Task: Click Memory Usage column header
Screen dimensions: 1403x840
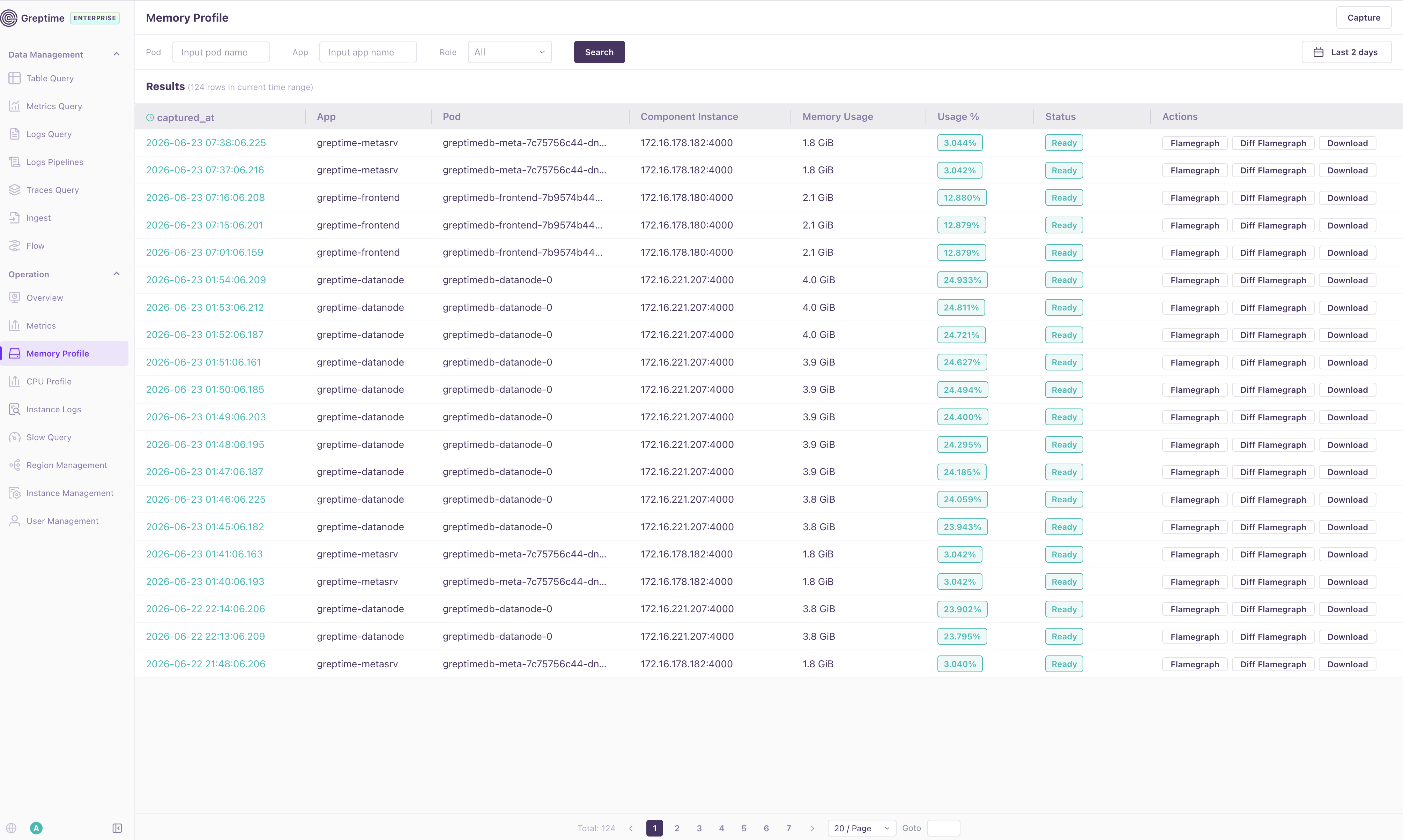Action: pyautogui.click(x=837, y=117)
